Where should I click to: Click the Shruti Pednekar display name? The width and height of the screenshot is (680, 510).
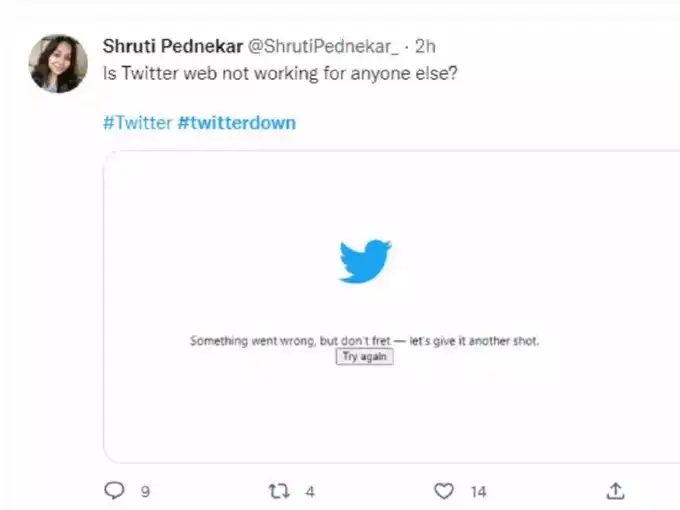[x=172, y=46]
